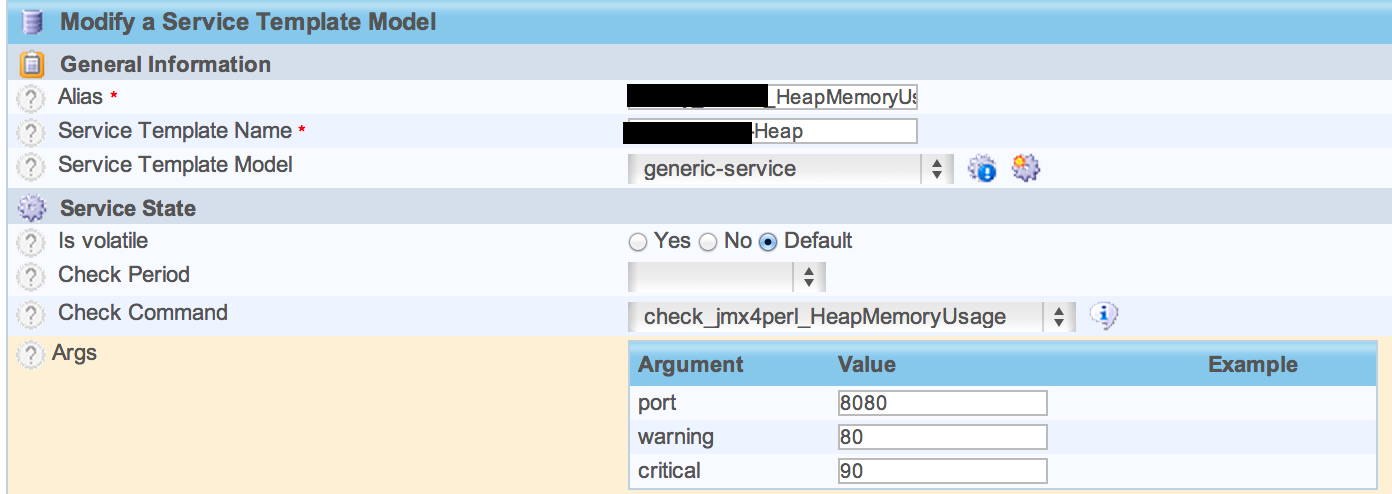Click the port value field
Viewport: 1392px width, 494px height.
pyautogui.click(x=943, y=403)
